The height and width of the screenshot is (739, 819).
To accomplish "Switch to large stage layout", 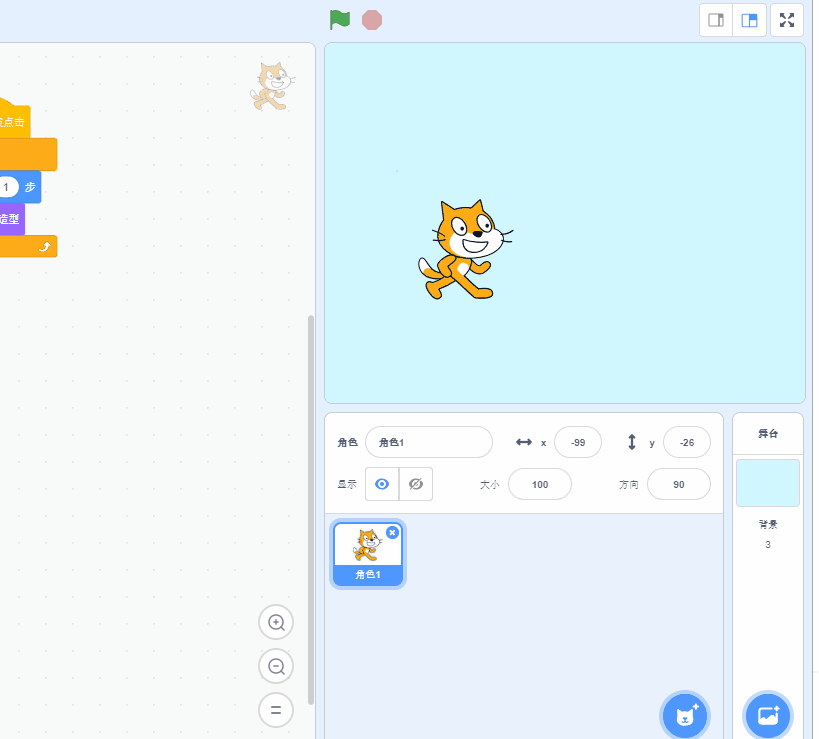I will [x=750, y=20].
